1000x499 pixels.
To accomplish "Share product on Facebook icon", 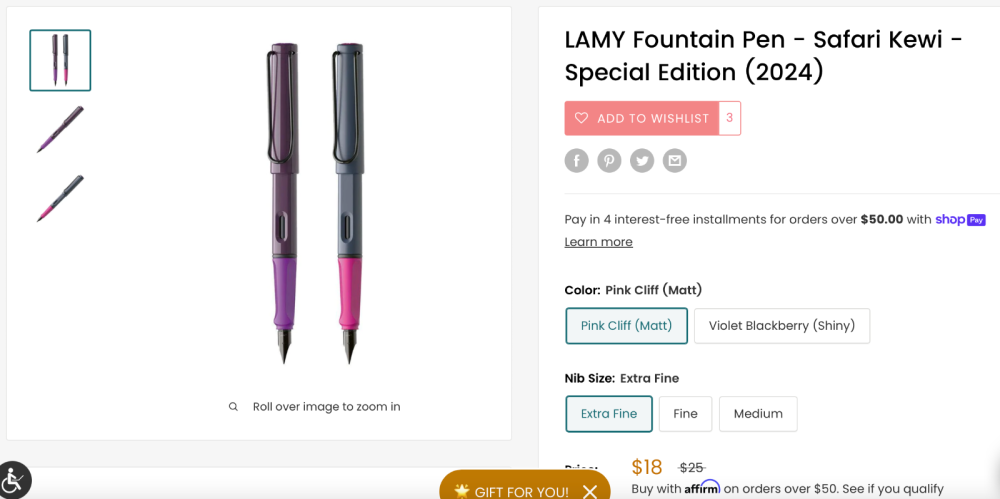I will [576, 160].
